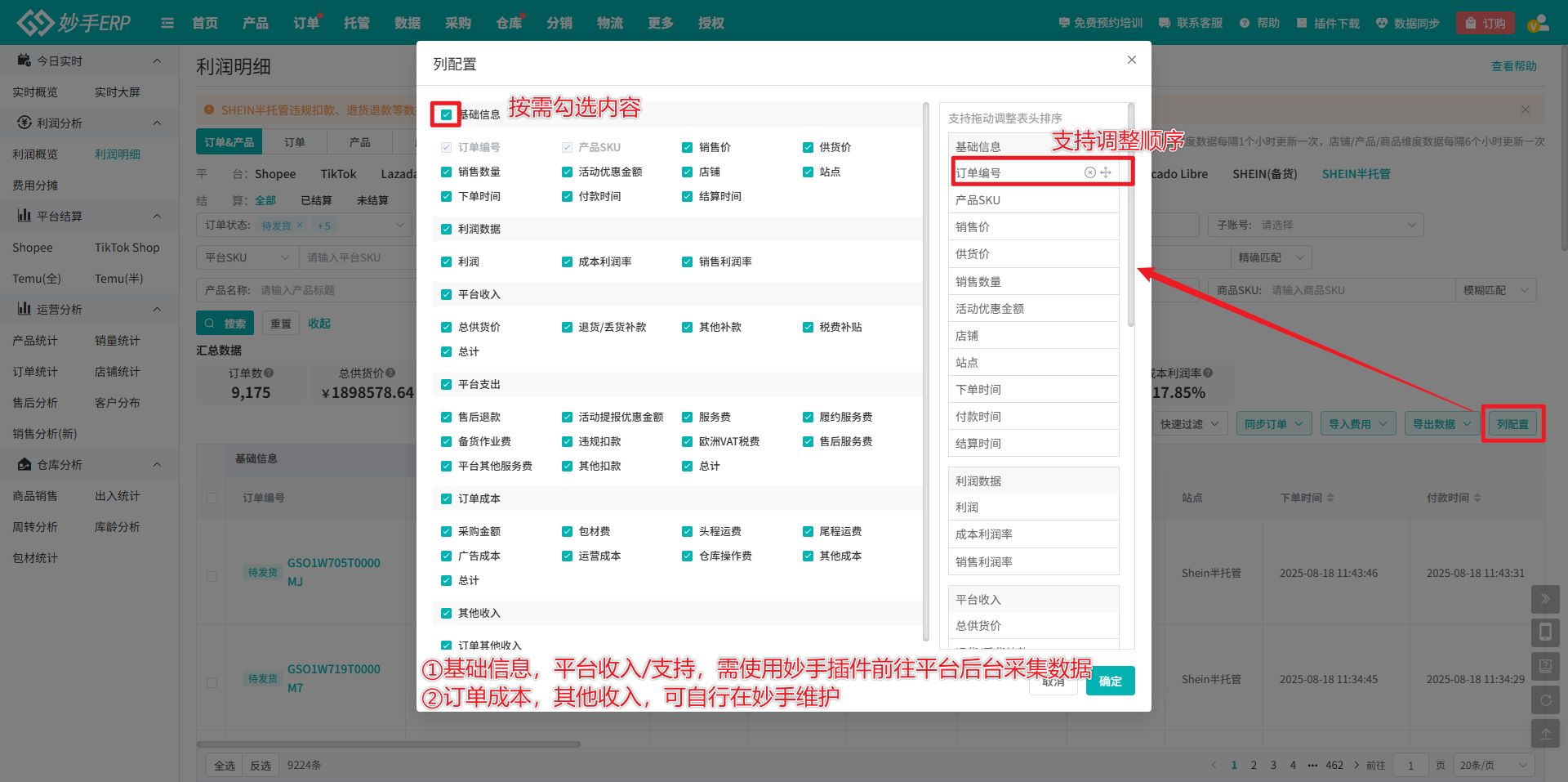The width and height of the screenshot is (1568, 782).
Task: Open the 仓库 top menu
Action: tap(509, 23)
